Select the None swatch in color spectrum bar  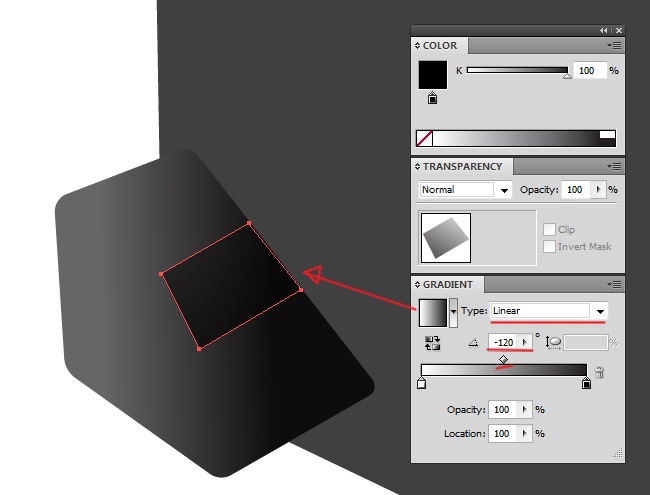click(x=424, y=138)
